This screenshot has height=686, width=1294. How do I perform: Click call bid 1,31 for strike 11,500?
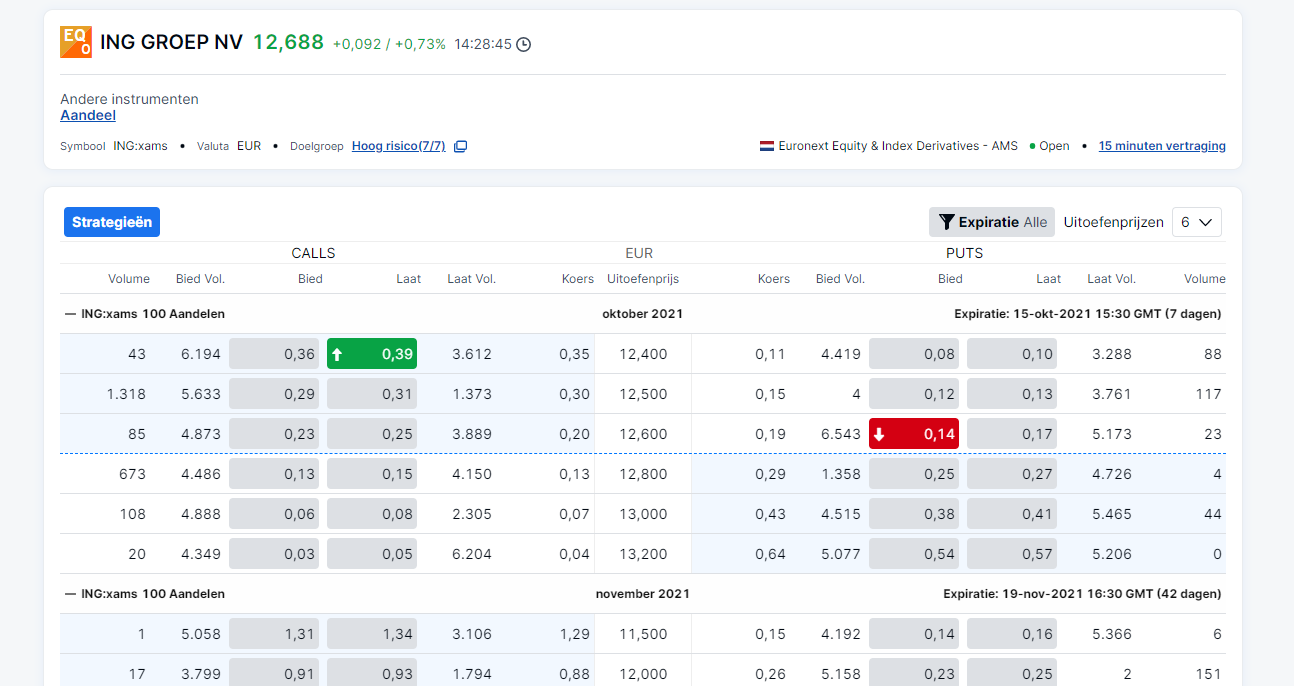pyautogui.click(x=274, y=634)
